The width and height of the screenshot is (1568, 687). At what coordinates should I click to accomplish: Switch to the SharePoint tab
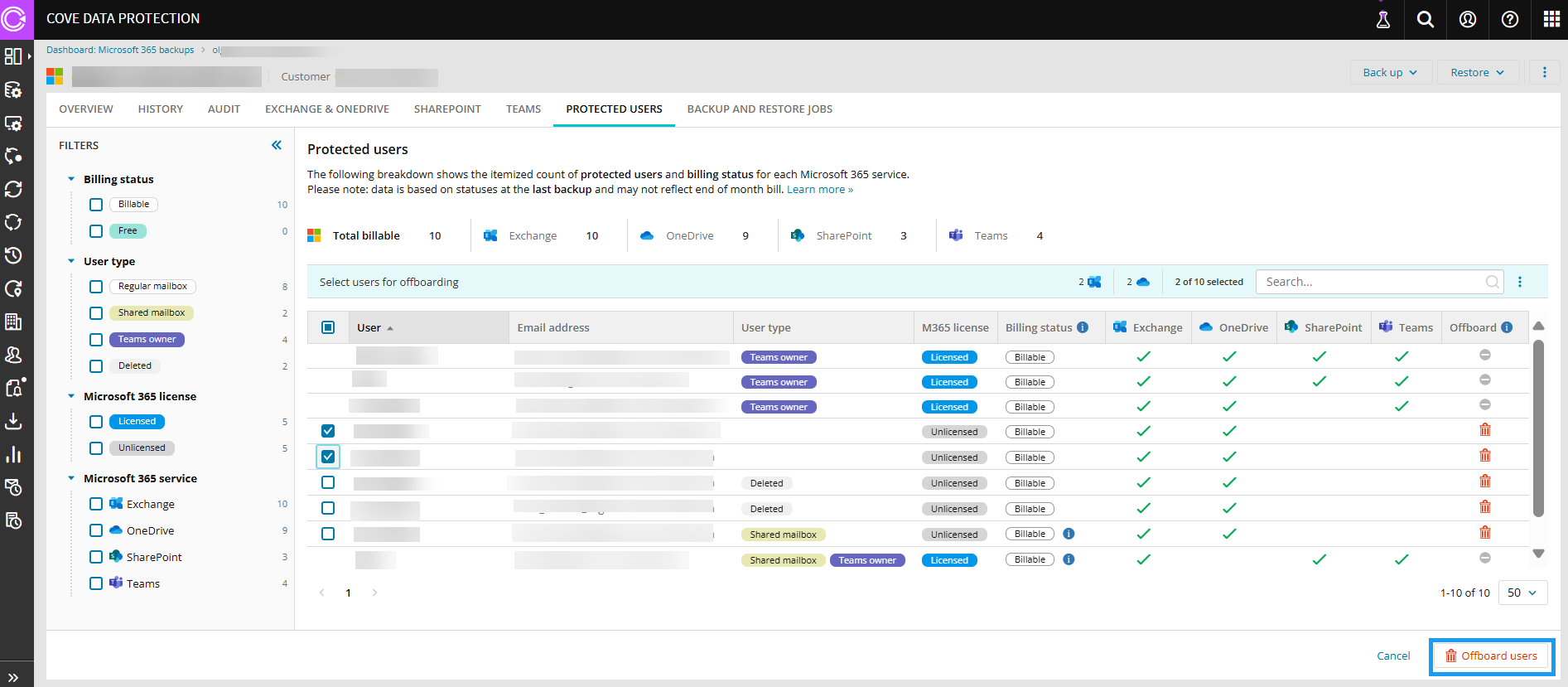[447, 109]
